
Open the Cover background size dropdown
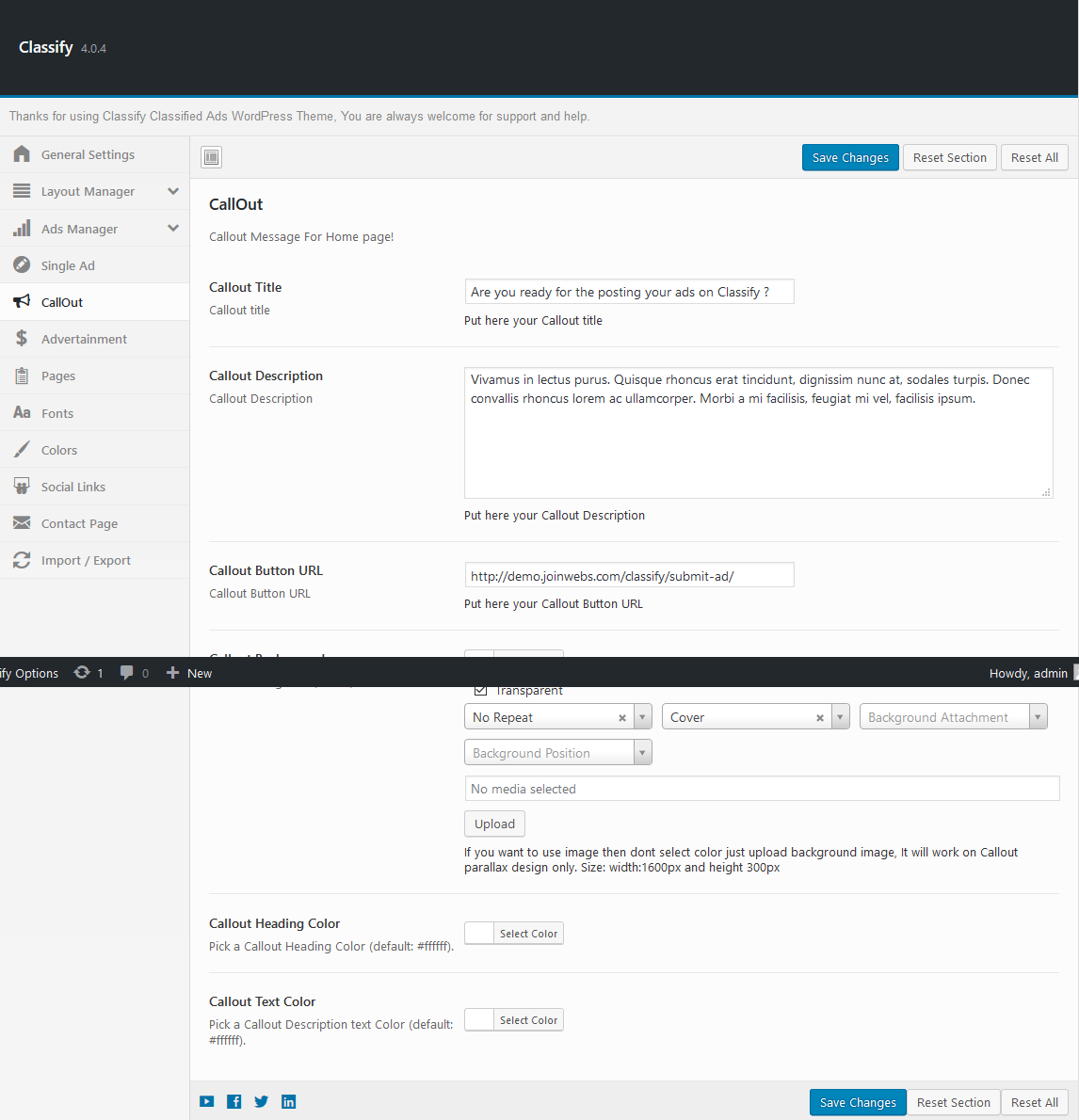(x=756, y=716)
